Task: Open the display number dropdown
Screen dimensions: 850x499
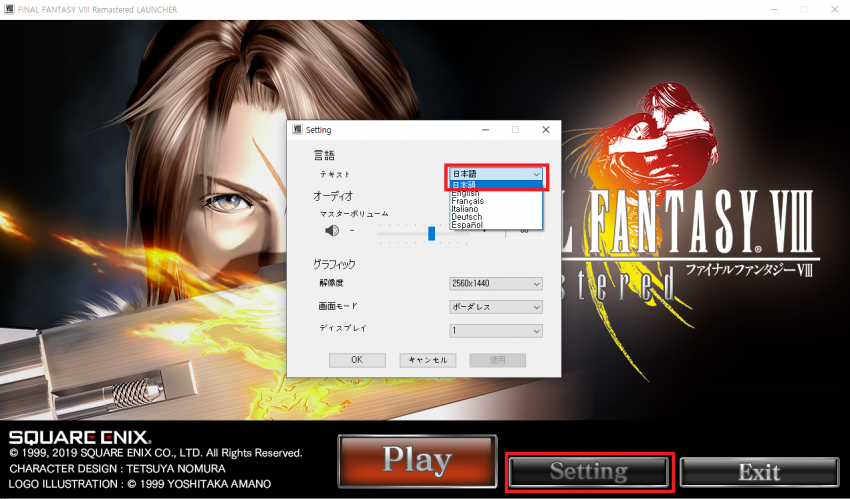Action: 495,330
